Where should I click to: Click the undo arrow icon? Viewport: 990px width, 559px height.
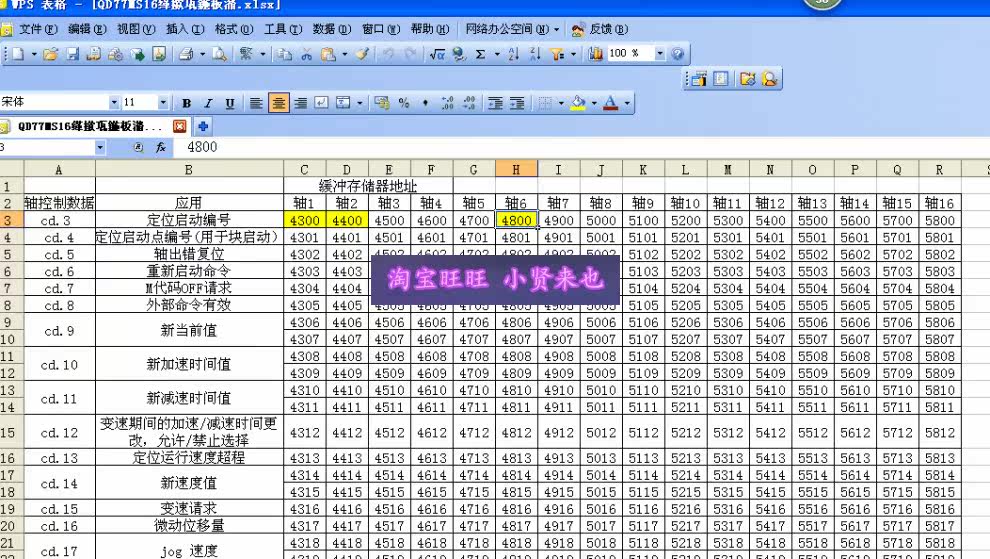click(x=388, y=54)
